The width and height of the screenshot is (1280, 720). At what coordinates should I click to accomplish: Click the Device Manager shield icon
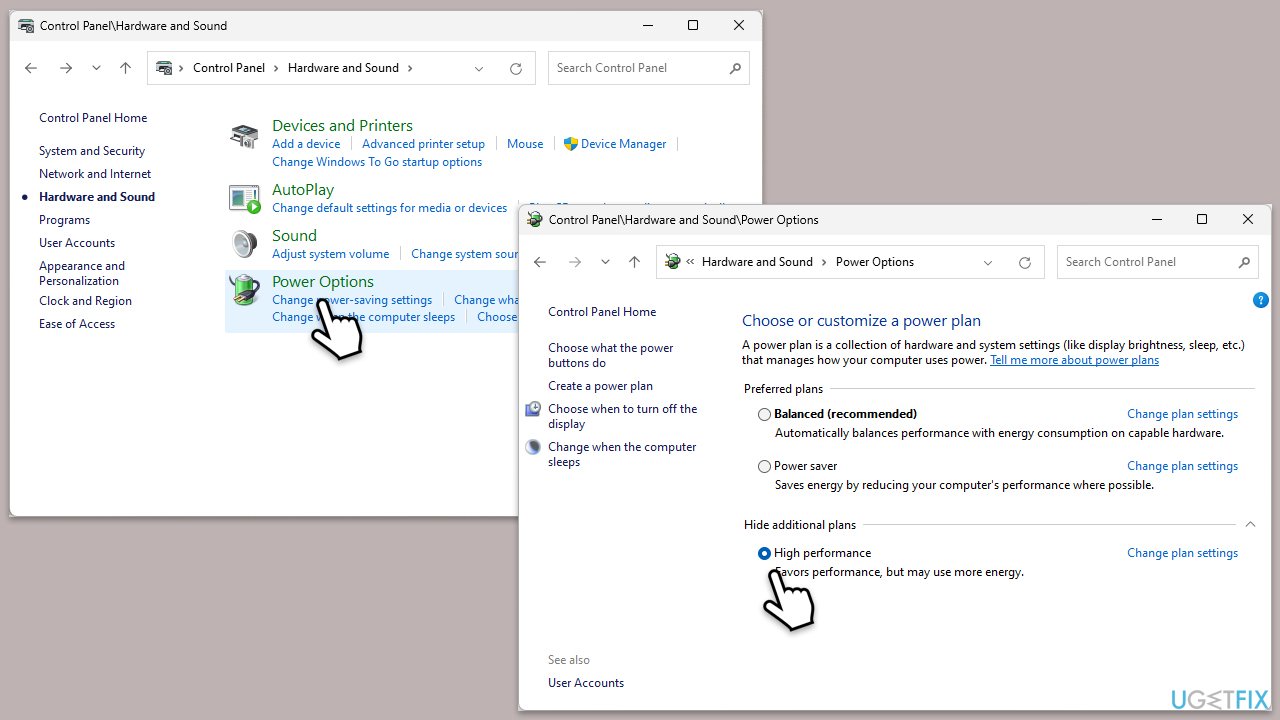point(571,144)
